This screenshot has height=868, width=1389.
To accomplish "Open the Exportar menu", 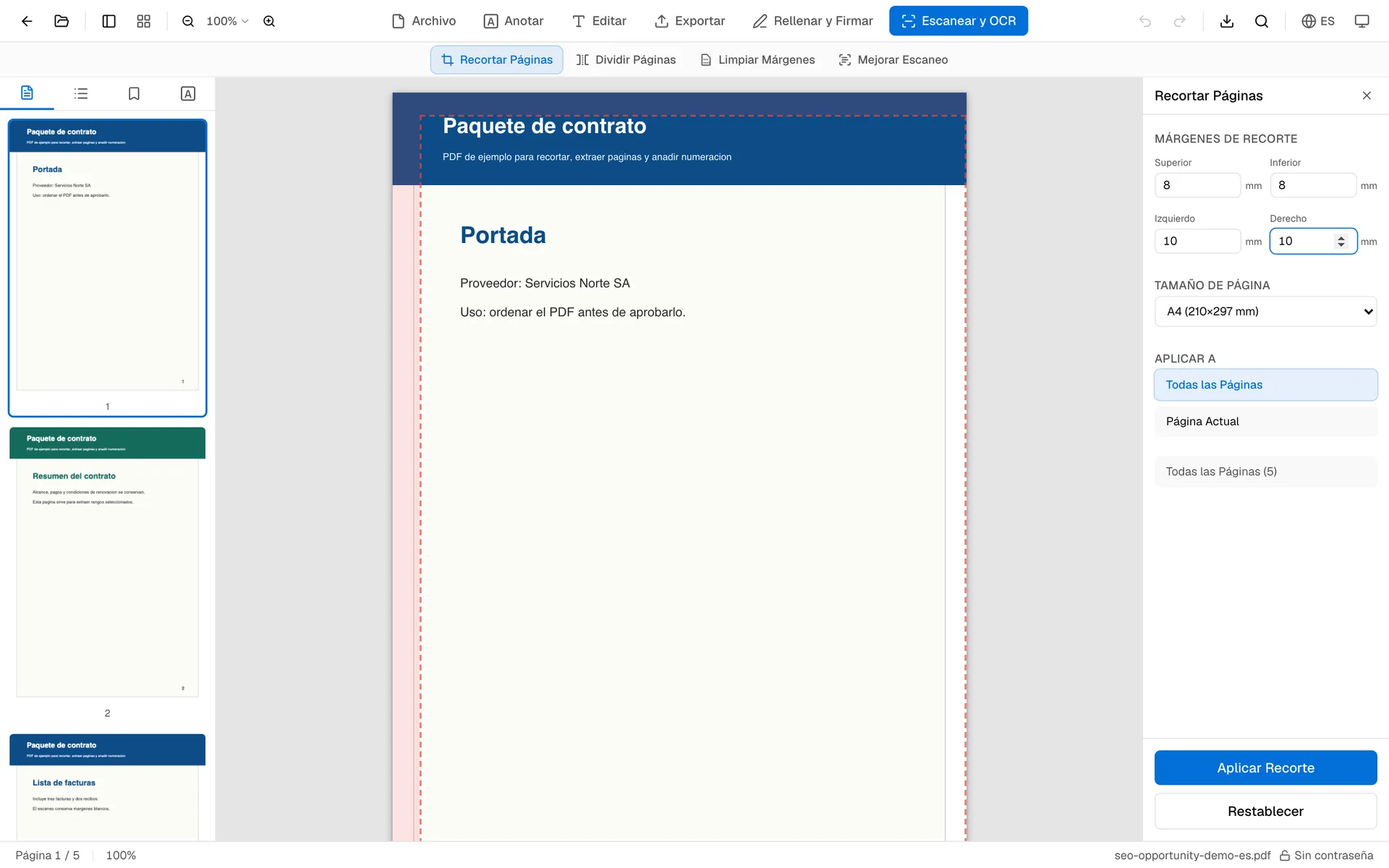I will [689, 21].
